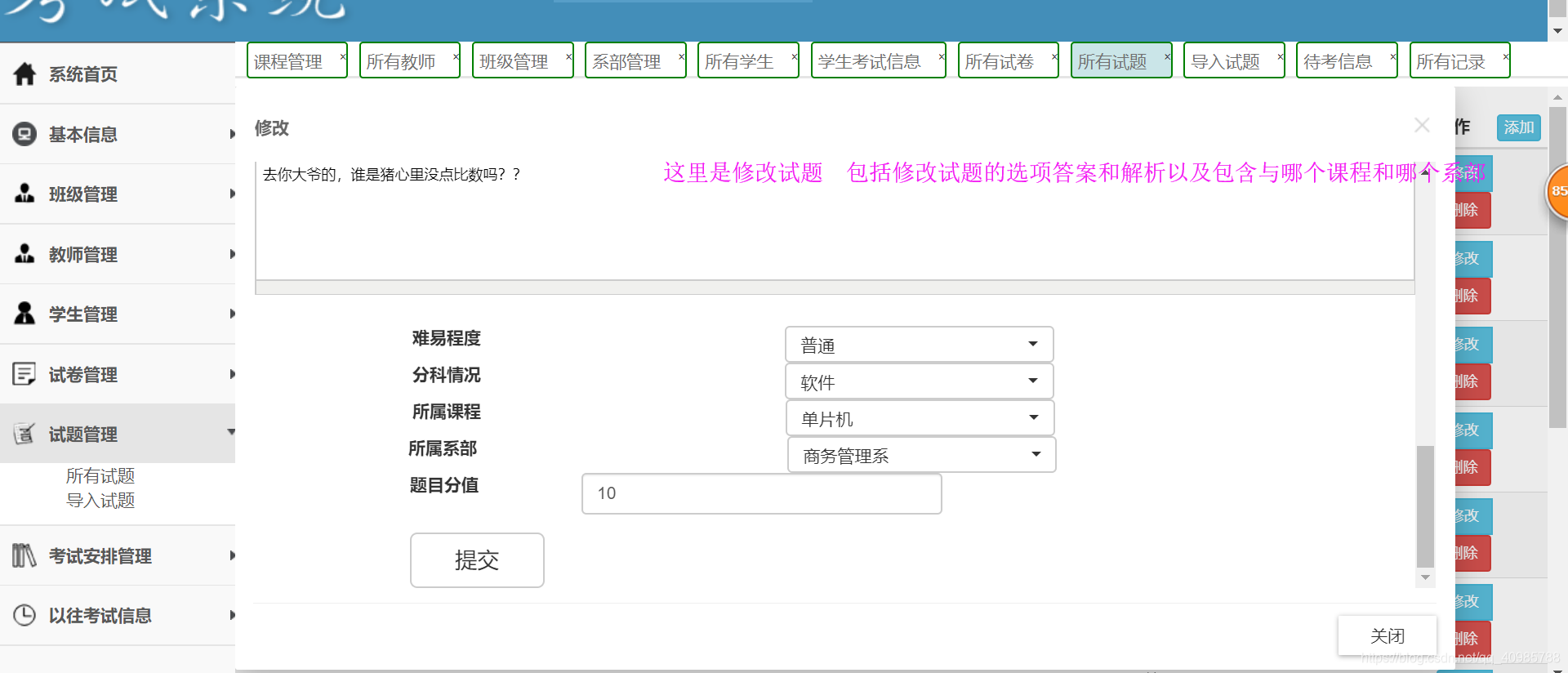Close the 所有记录 tab via its x
Image resolution: width=1568 pixels, height=673 pixels.
click(1506, 56)
